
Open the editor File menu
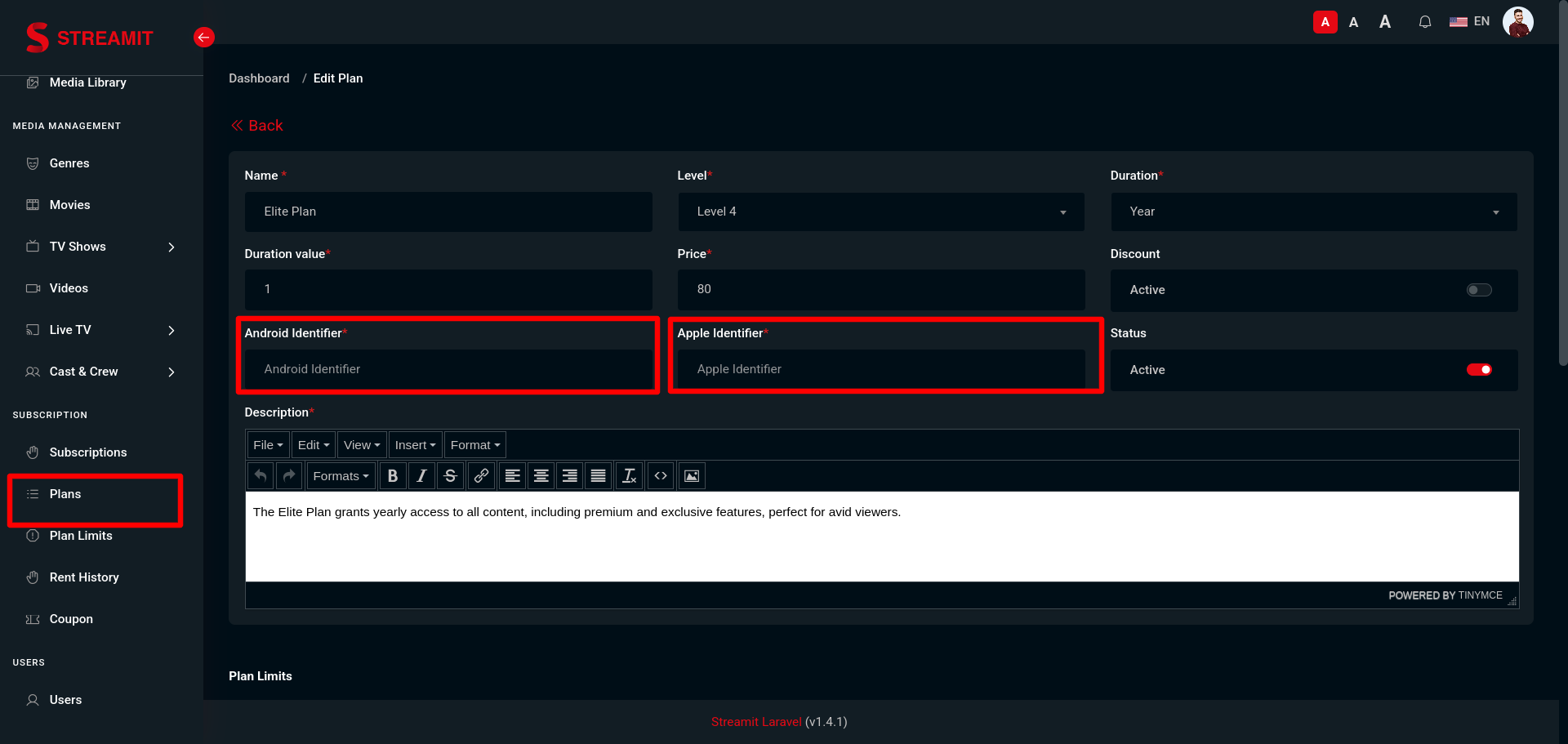(268, 445)
